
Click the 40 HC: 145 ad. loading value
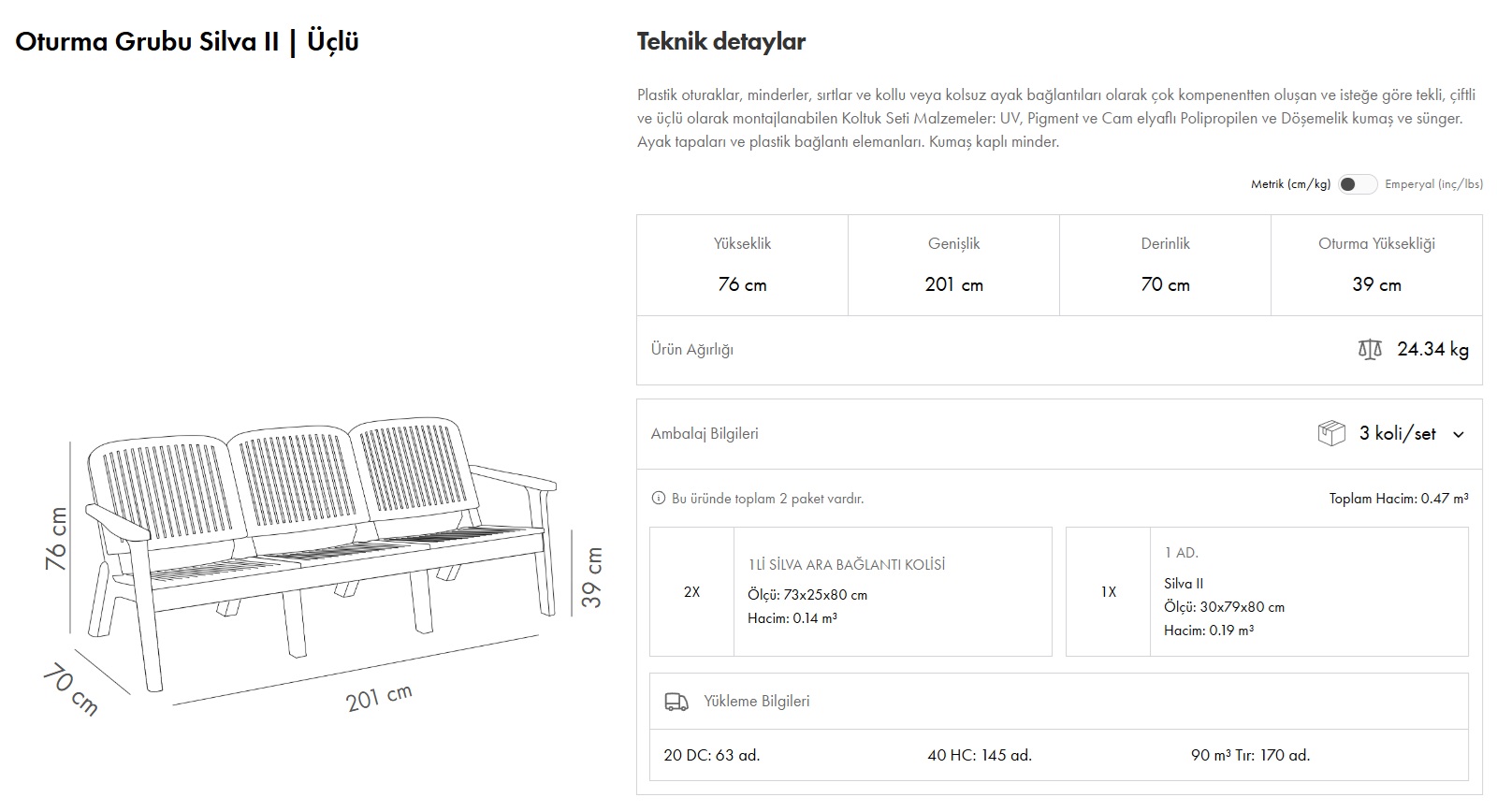pyautogui.click(x=980, y=755)
